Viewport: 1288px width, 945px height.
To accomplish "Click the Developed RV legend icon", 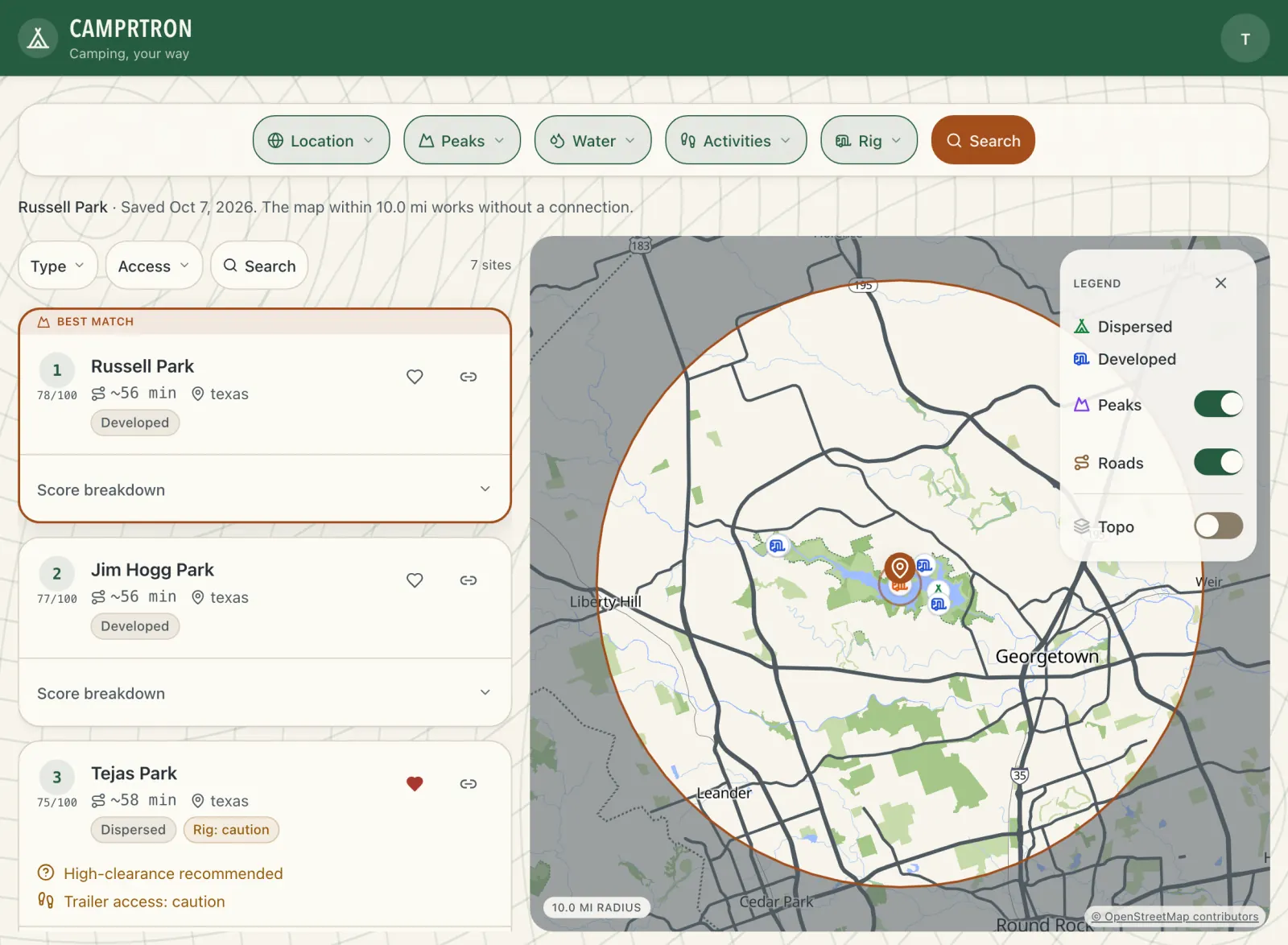I will pos(1082,359).
